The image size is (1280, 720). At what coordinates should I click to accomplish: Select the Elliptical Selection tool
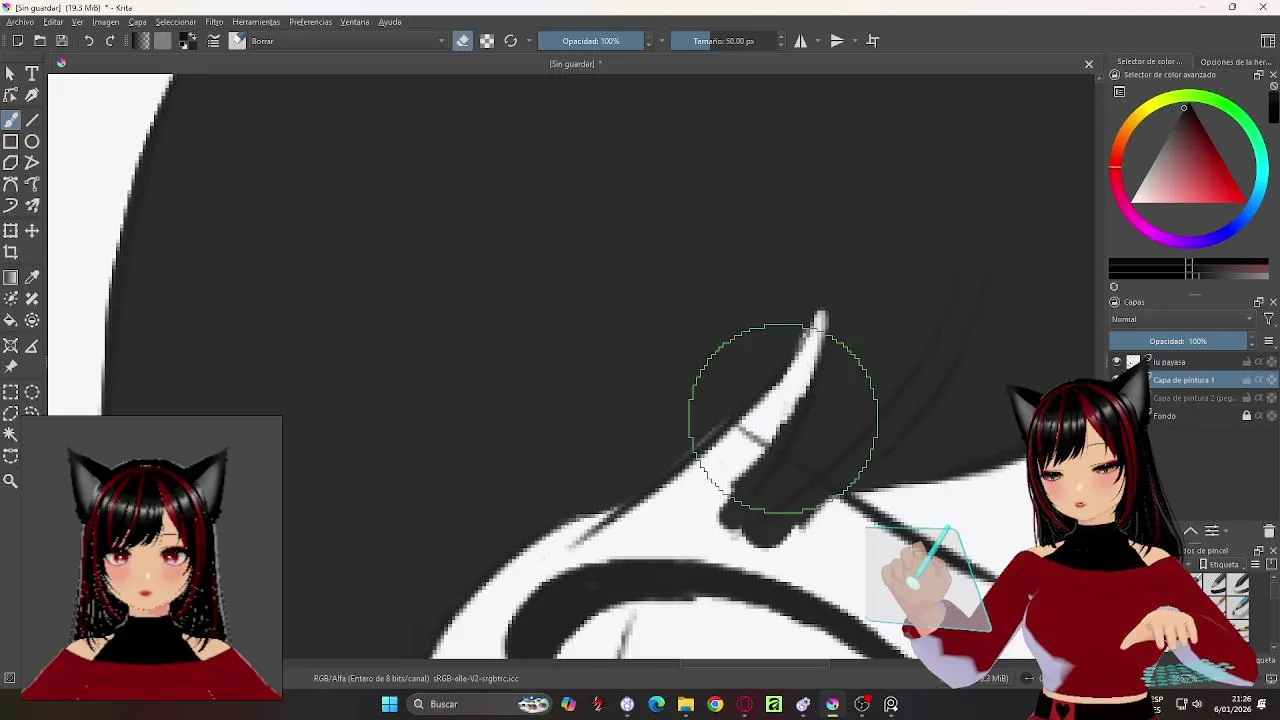(x=32, y=392)
